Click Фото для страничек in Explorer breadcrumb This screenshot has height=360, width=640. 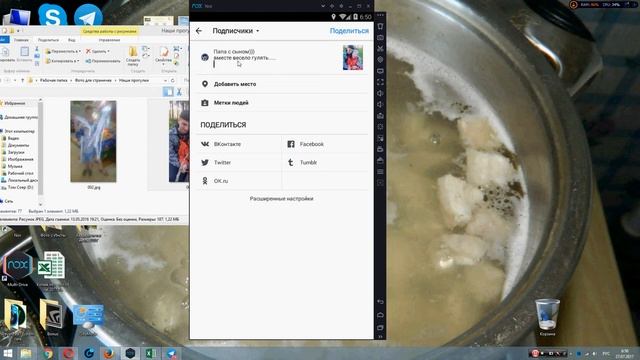coord(93,80)
